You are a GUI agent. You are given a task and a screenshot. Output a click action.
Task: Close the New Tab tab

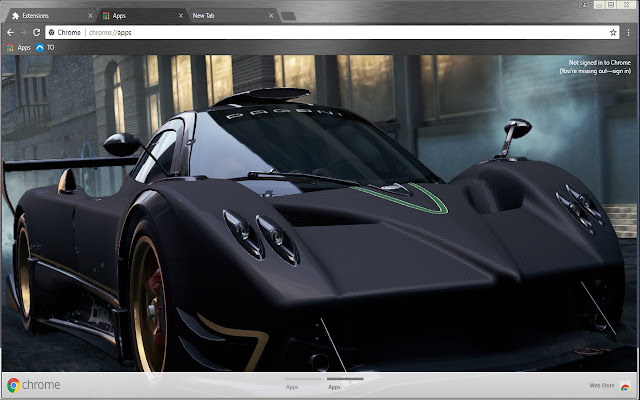pyautogui.click(x=271, y=16)
